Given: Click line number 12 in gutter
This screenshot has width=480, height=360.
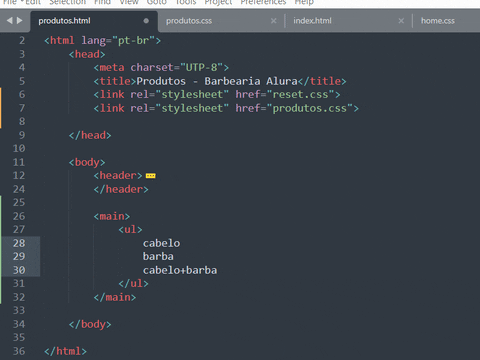Looking at the screenshot, I should tap(19, 176).
